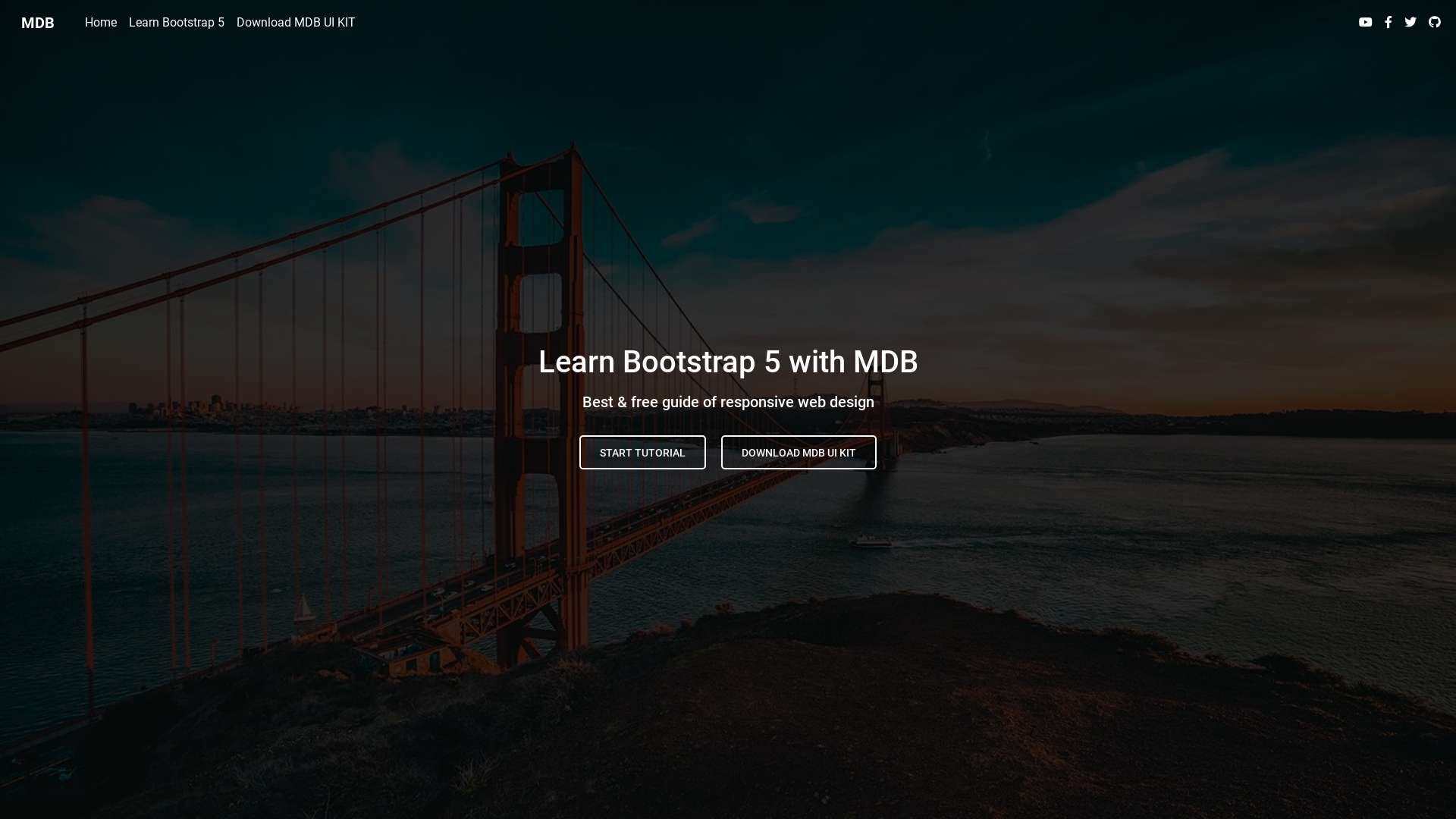Click the word 'MDB' in the main heading

click(x=885, y=362)
